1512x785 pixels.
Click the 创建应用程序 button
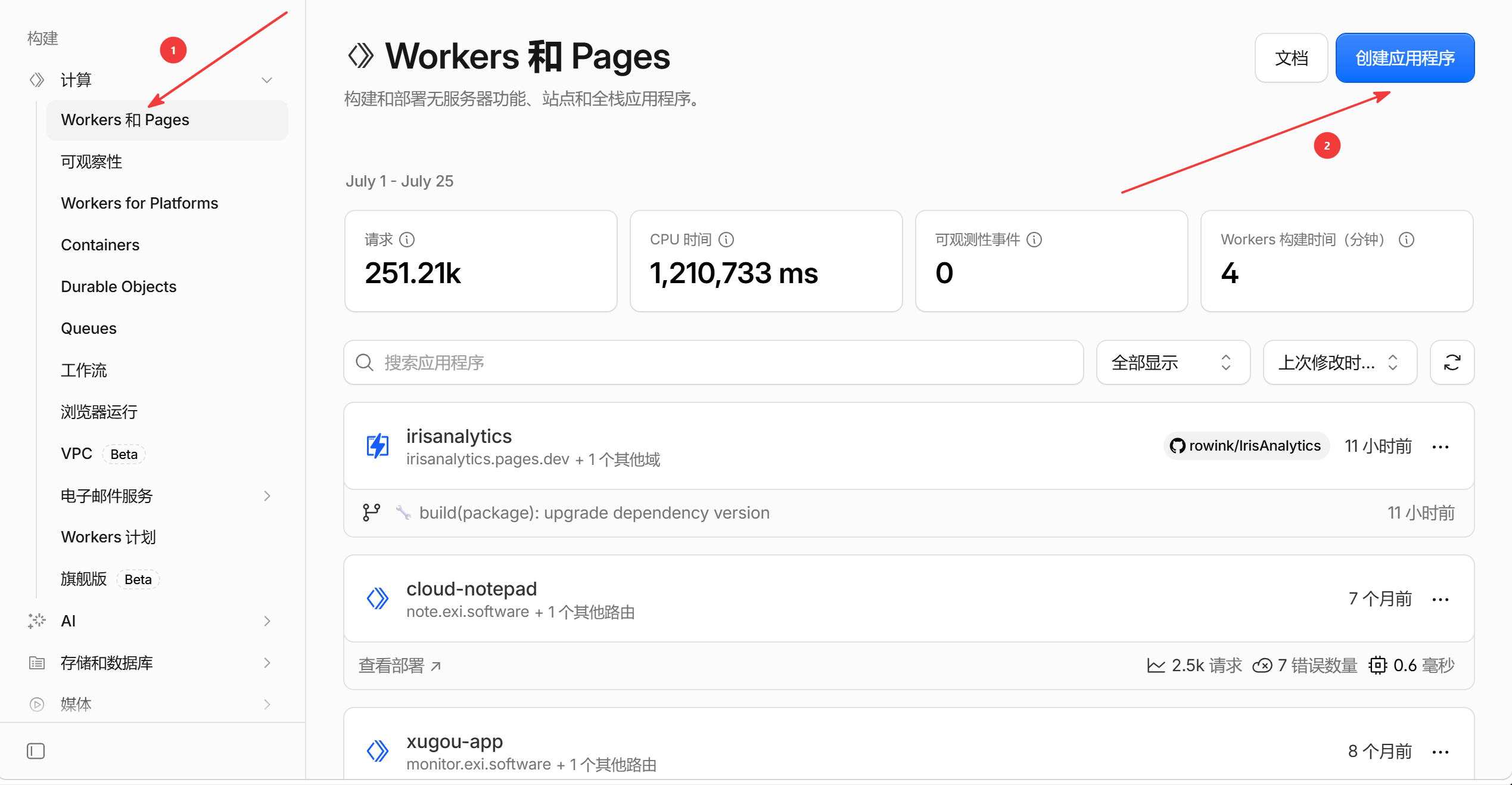click(1405, 58)
